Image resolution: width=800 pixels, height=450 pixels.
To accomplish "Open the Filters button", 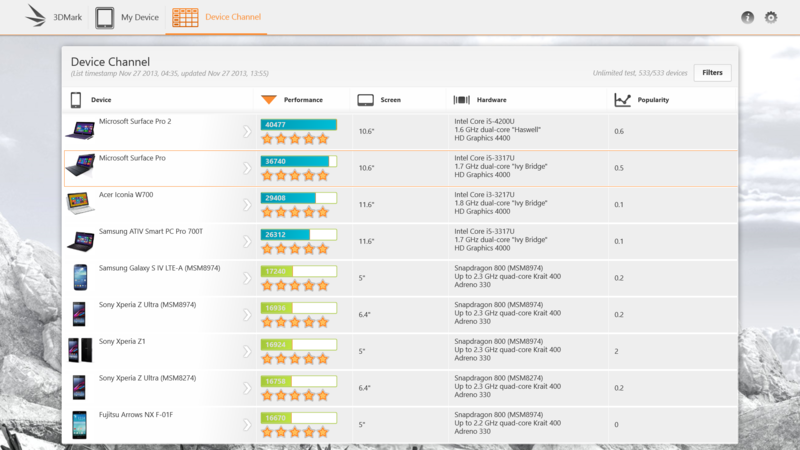I will click(712, 73).
